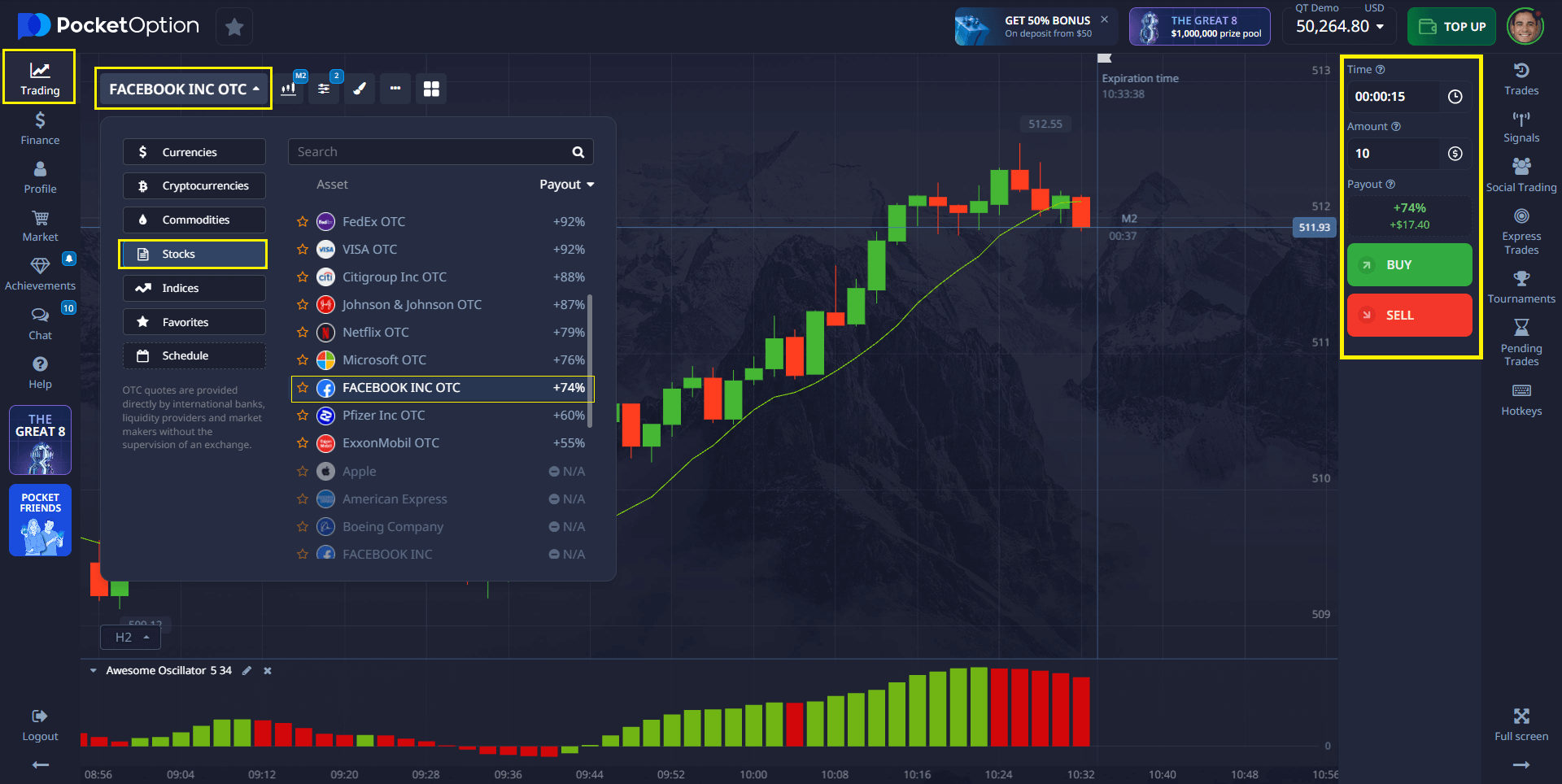
Task: Sort assets by Payout column
Action: coord(566,185)
